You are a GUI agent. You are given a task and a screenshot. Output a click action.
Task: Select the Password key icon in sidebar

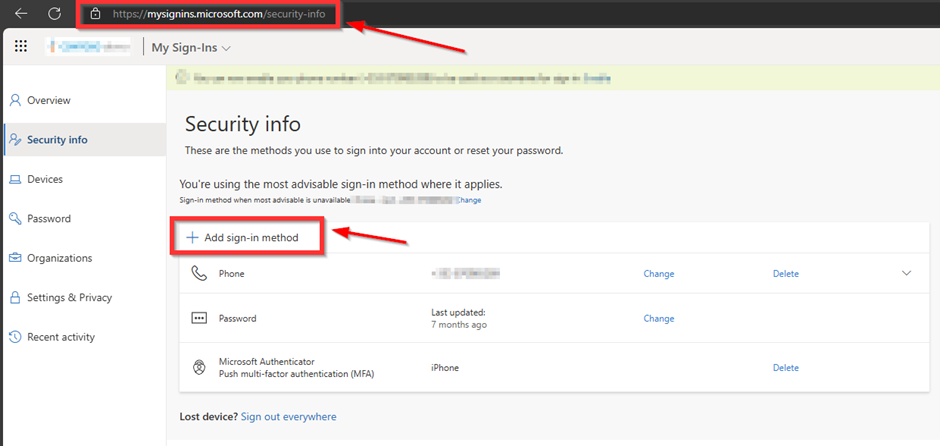coord(16,219)
